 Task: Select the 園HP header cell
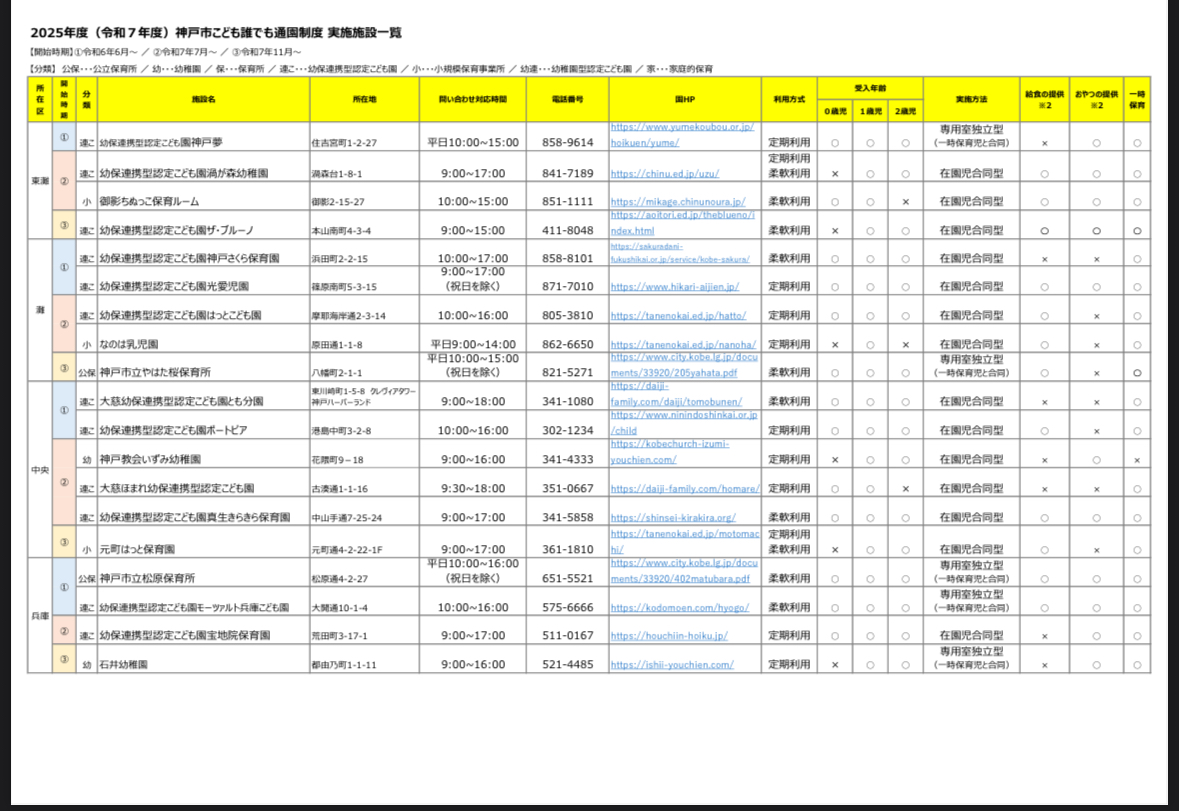[684, 100]
